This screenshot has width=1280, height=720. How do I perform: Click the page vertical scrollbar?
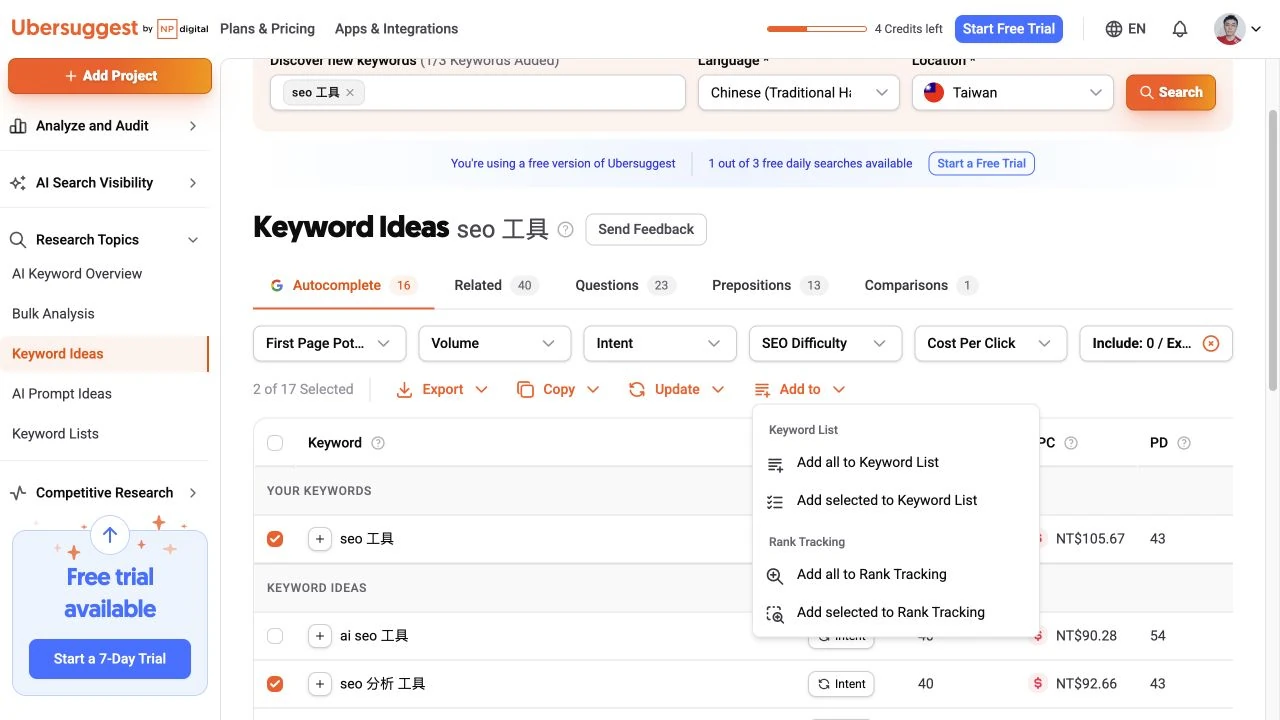(1273, 250)
